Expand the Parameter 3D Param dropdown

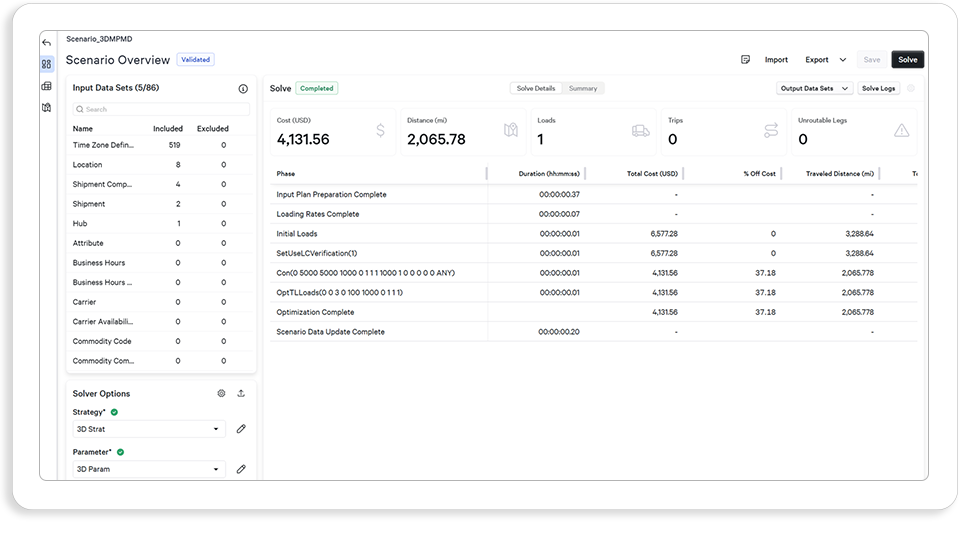149,469
